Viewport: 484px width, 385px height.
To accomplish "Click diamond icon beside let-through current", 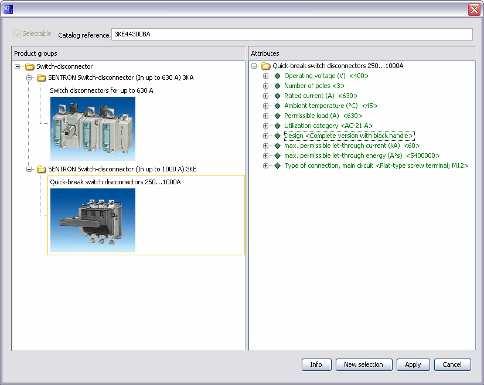I will tap(277, 146).
